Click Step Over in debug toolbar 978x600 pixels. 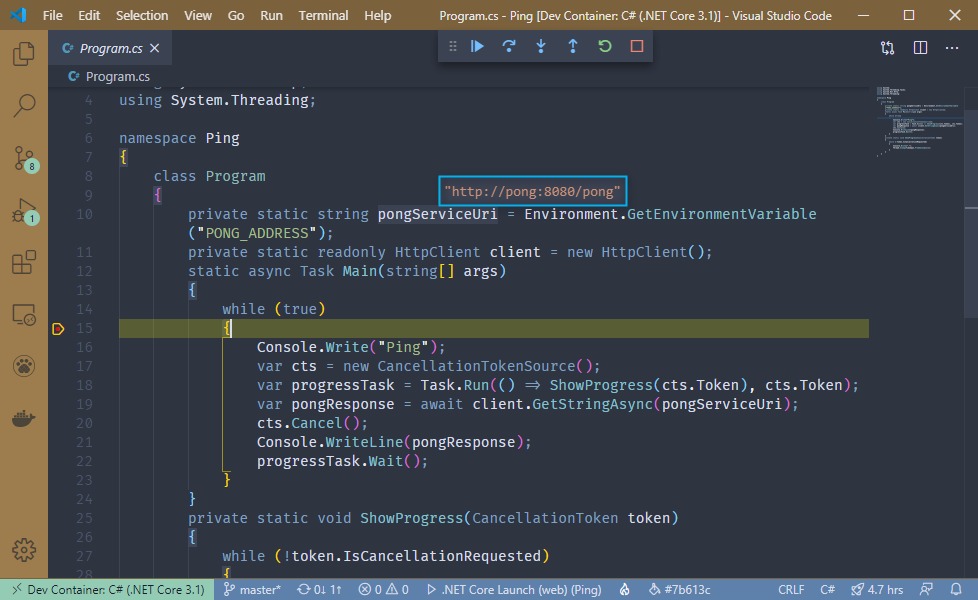pos(509,46)
